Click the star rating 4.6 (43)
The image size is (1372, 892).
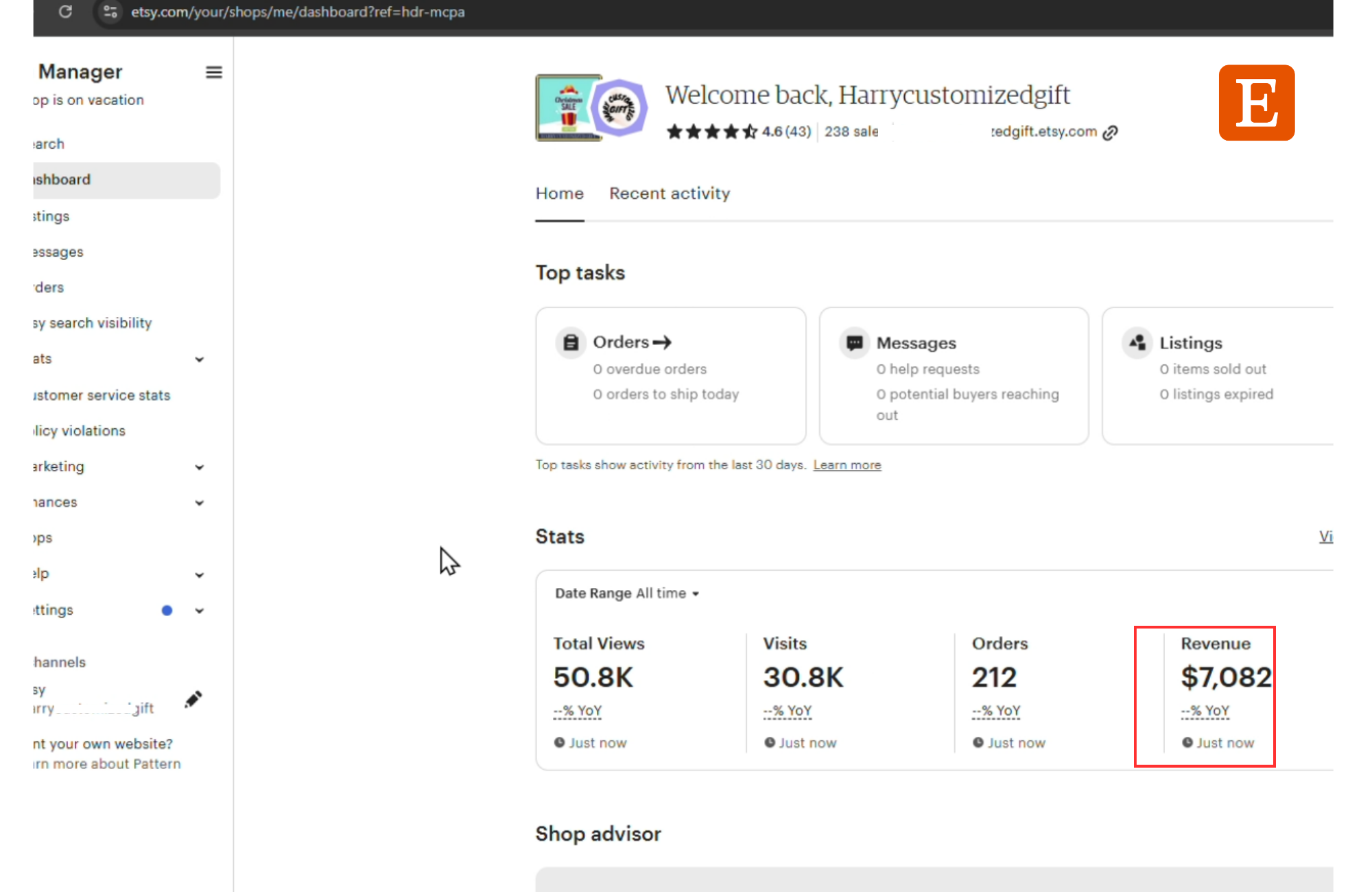coord(739,132)
